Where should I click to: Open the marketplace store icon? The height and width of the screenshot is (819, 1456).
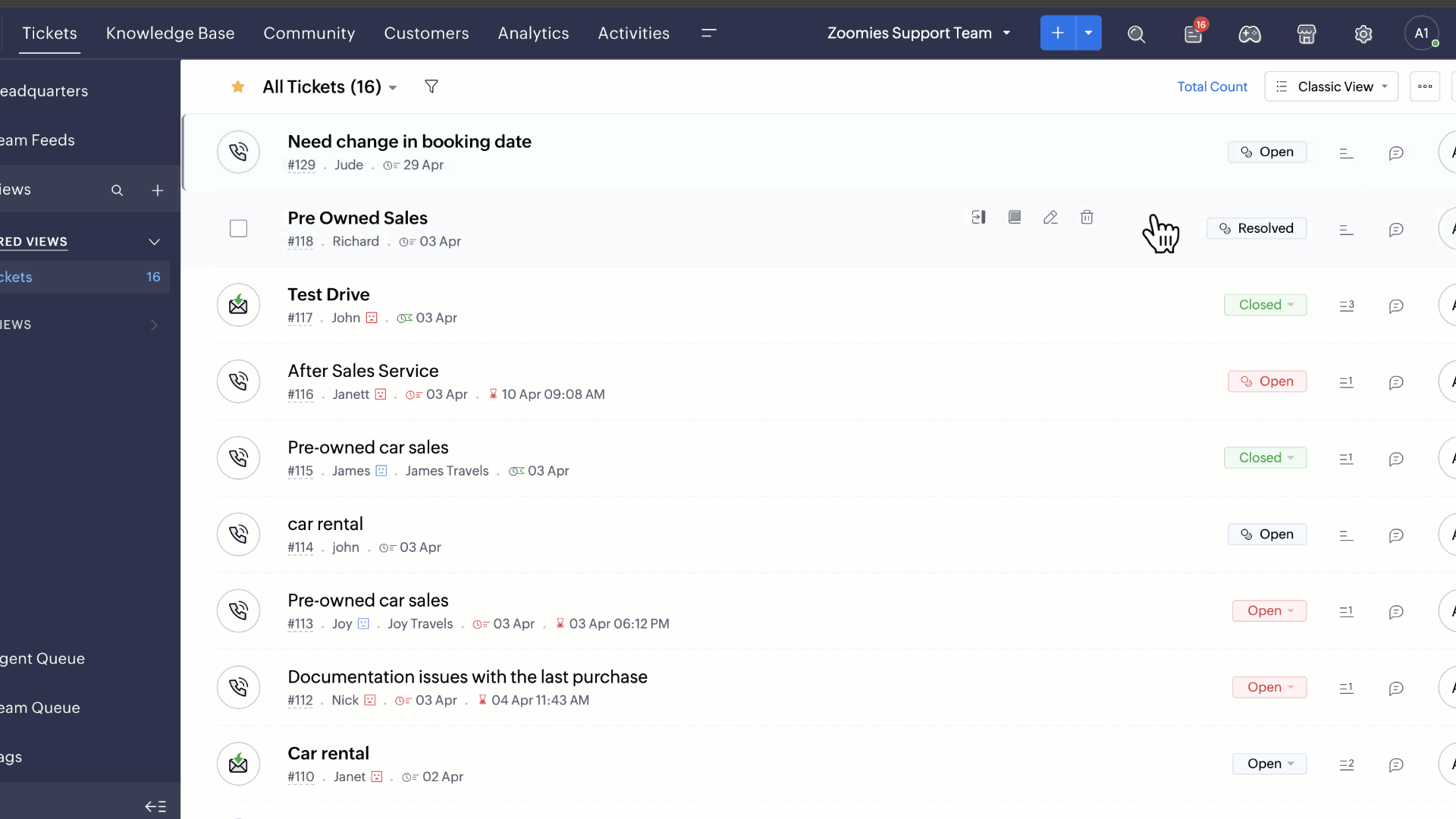tap(1307, 34)
